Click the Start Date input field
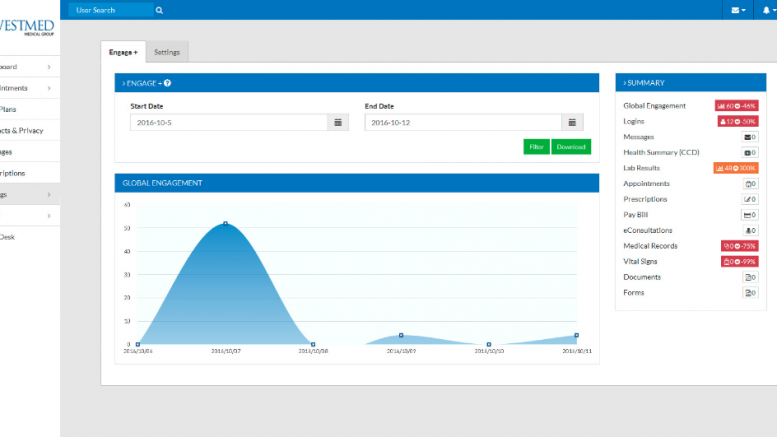Screen dimensions: 777x437 tap(228, 122)
